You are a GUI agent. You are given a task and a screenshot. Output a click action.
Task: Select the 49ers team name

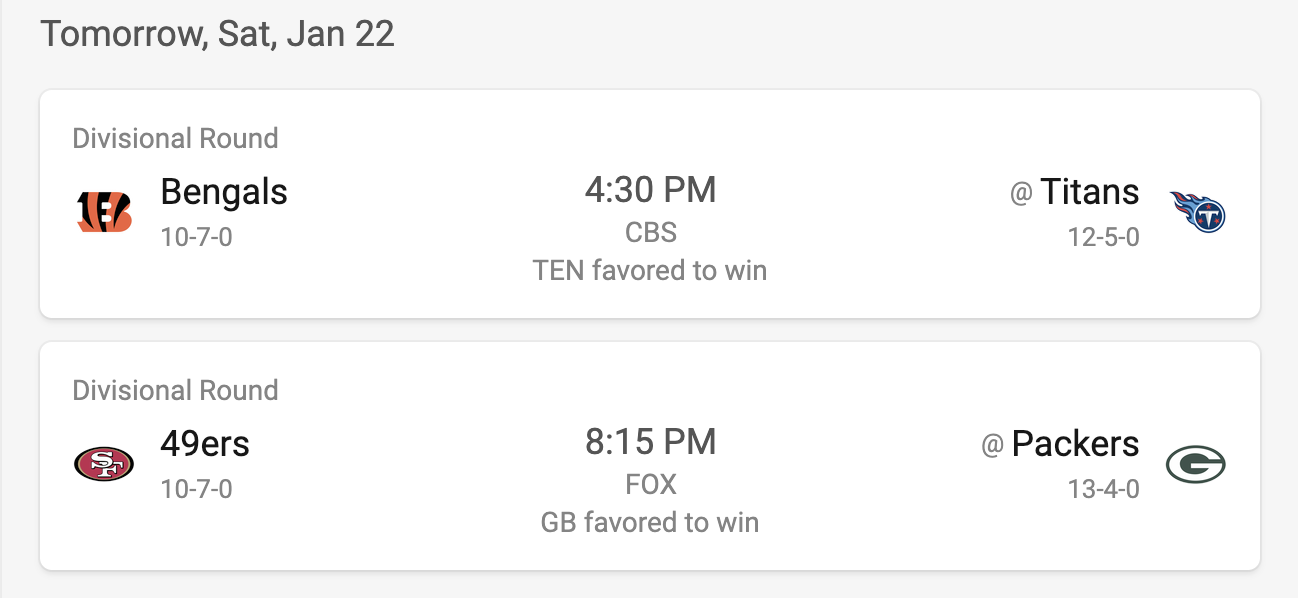[x=205, y=443]
